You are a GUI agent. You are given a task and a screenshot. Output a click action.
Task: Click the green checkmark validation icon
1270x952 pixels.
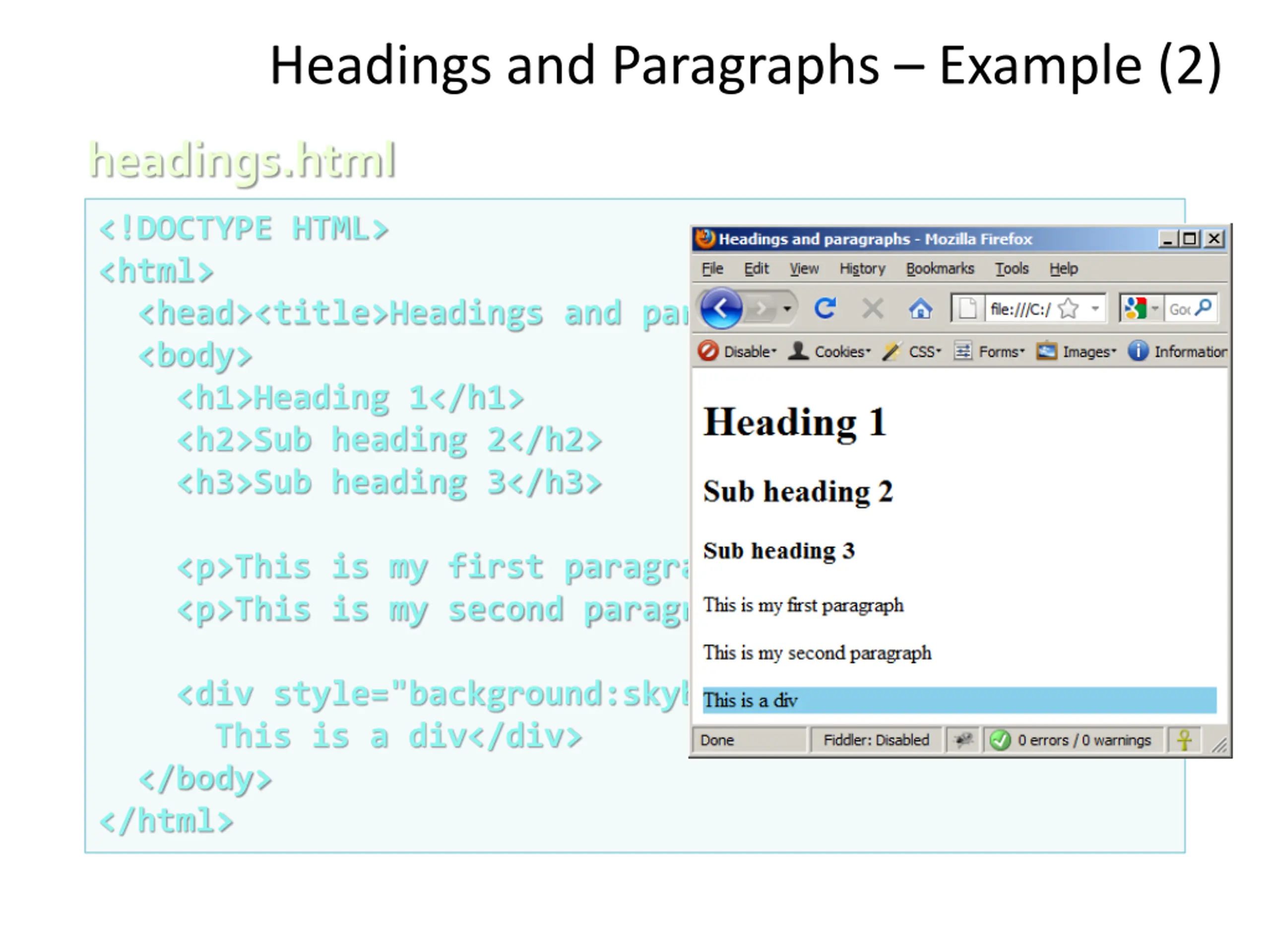1000,740
